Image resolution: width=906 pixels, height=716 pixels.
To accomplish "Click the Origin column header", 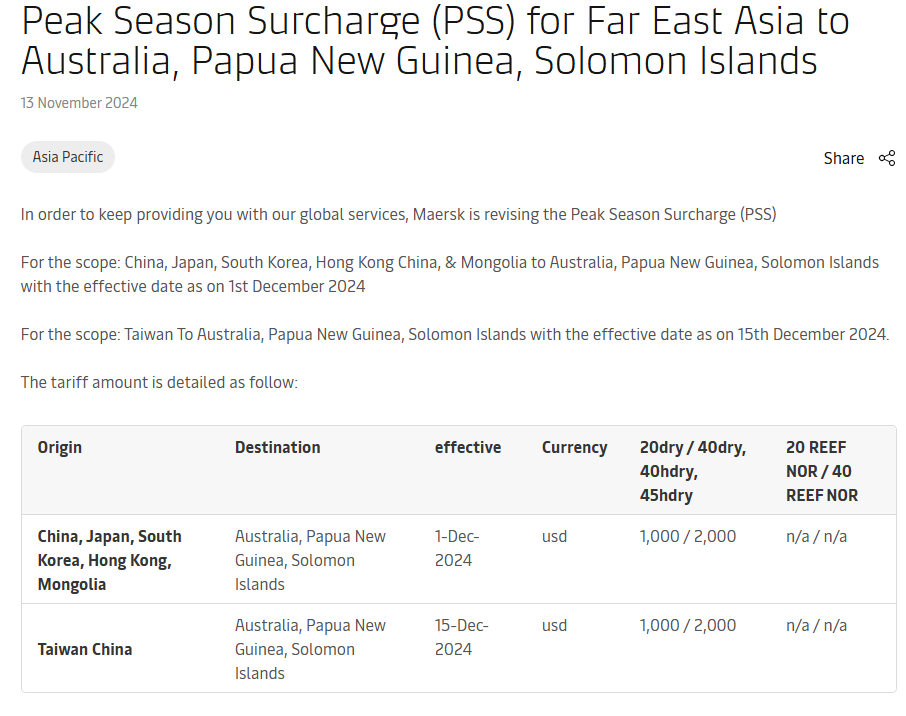I will (x=60, y=447).
